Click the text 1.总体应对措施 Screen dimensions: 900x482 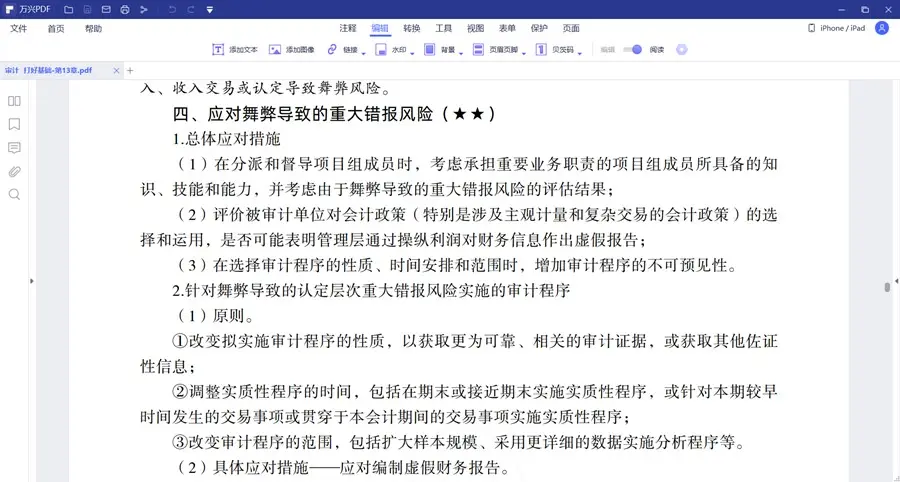tap(226, 139)
